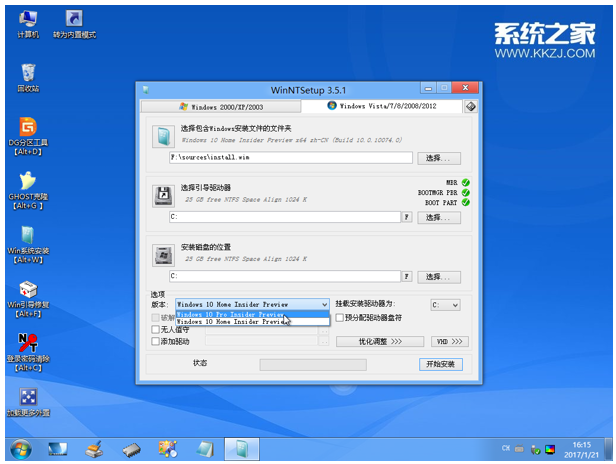This screenshot has width=616, height=464.
Task: Click the active WinNTSetup taskbar button
Action: [242, 449]
